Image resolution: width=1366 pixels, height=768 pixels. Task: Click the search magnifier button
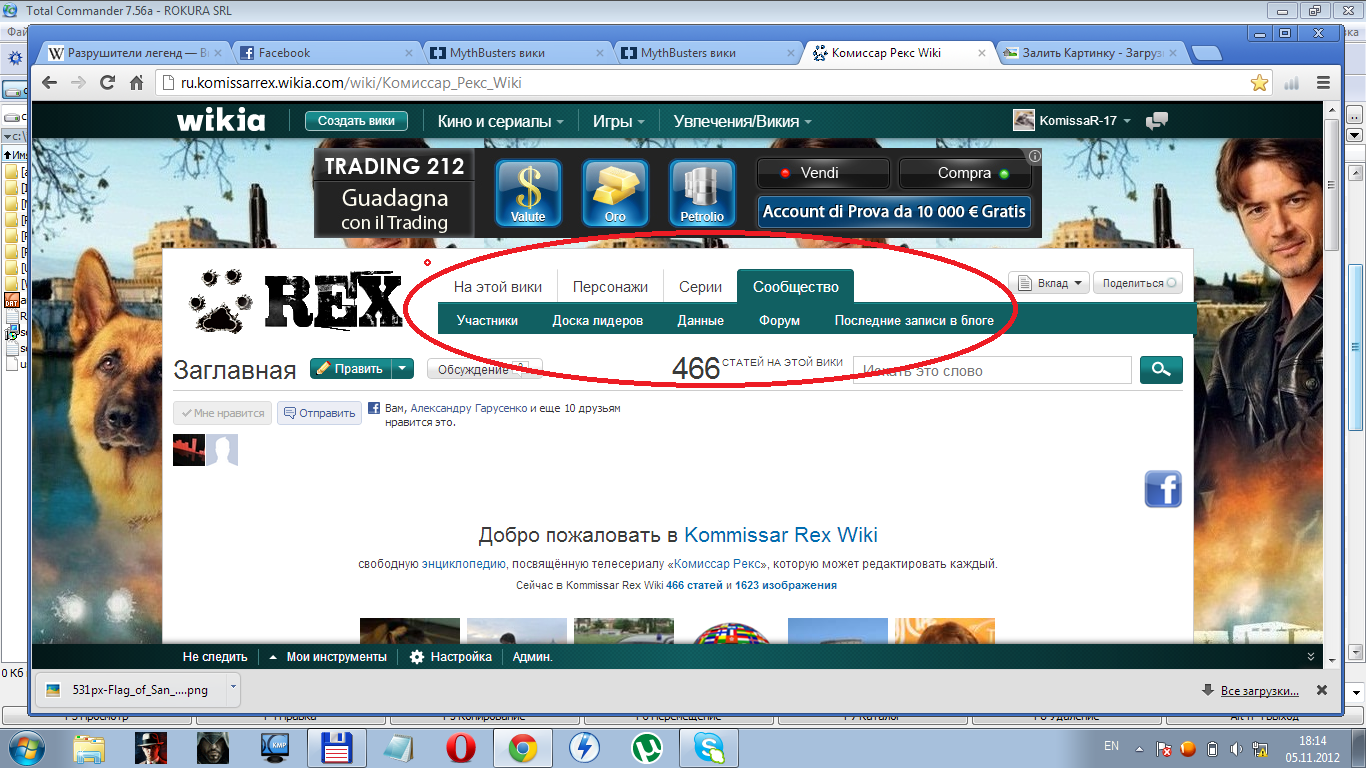[x=1161, y=370]
